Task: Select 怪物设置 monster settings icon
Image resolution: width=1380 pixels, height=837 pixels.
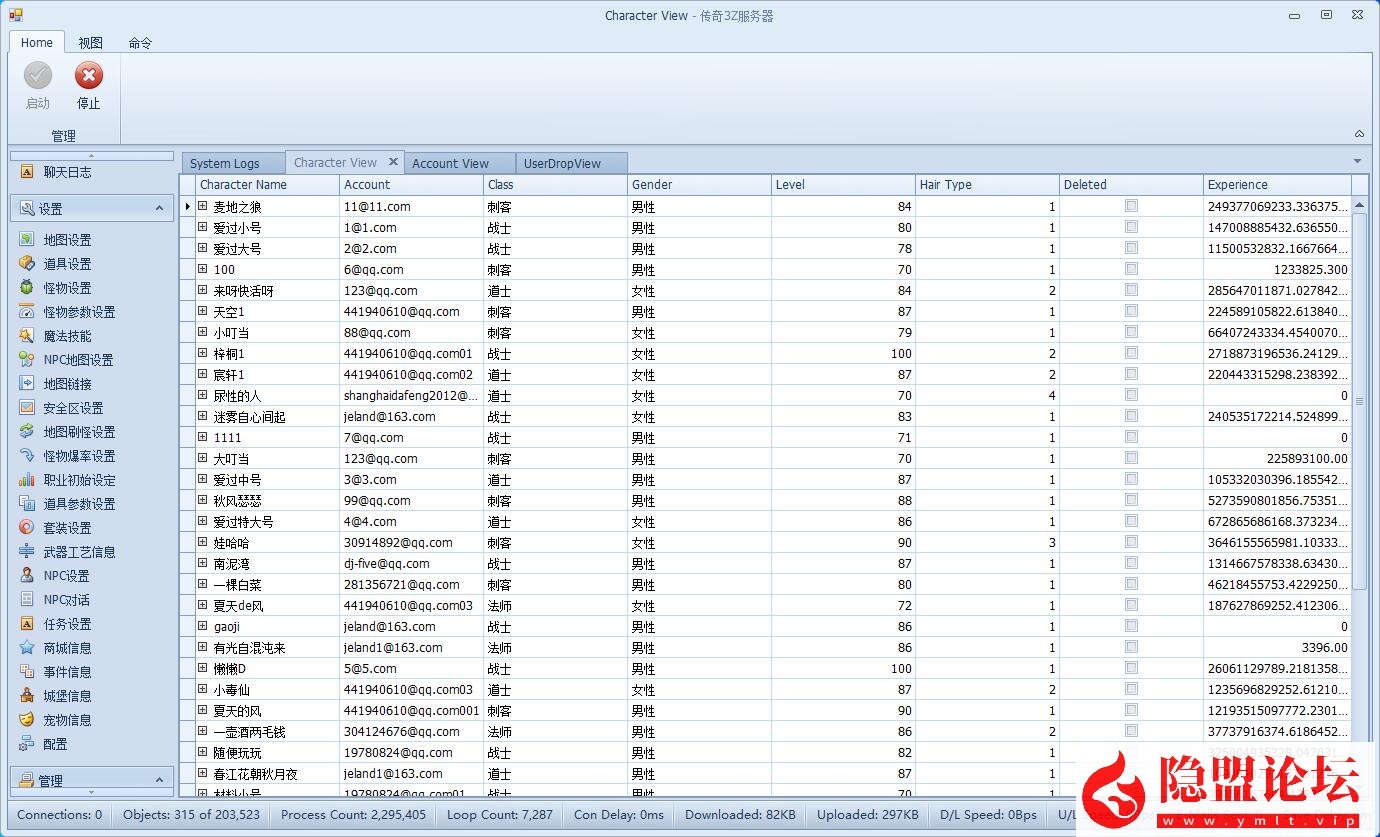Action: (x=27, y=288)
